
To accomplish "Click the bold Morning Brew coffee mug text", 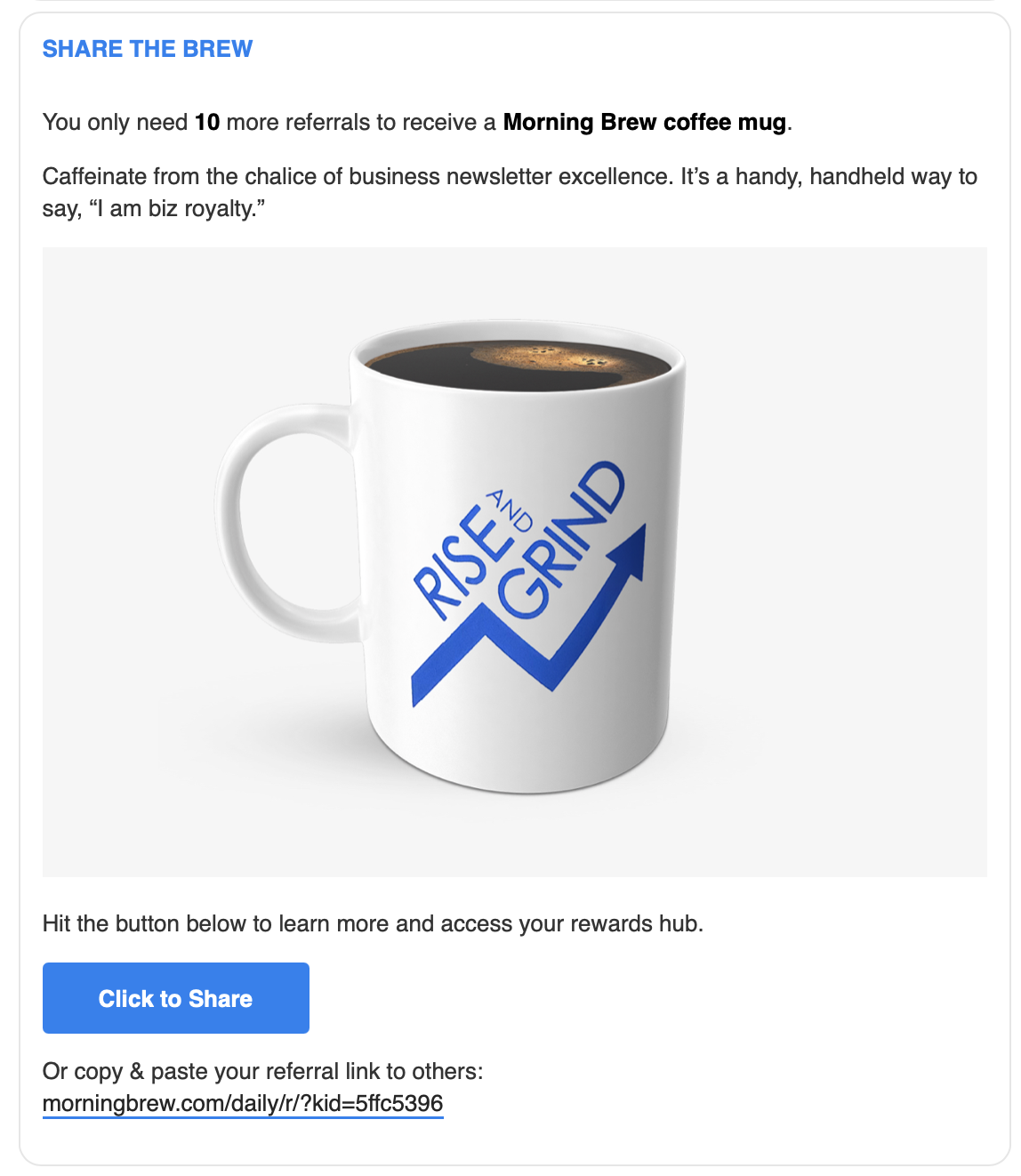I will click(645, 122).
